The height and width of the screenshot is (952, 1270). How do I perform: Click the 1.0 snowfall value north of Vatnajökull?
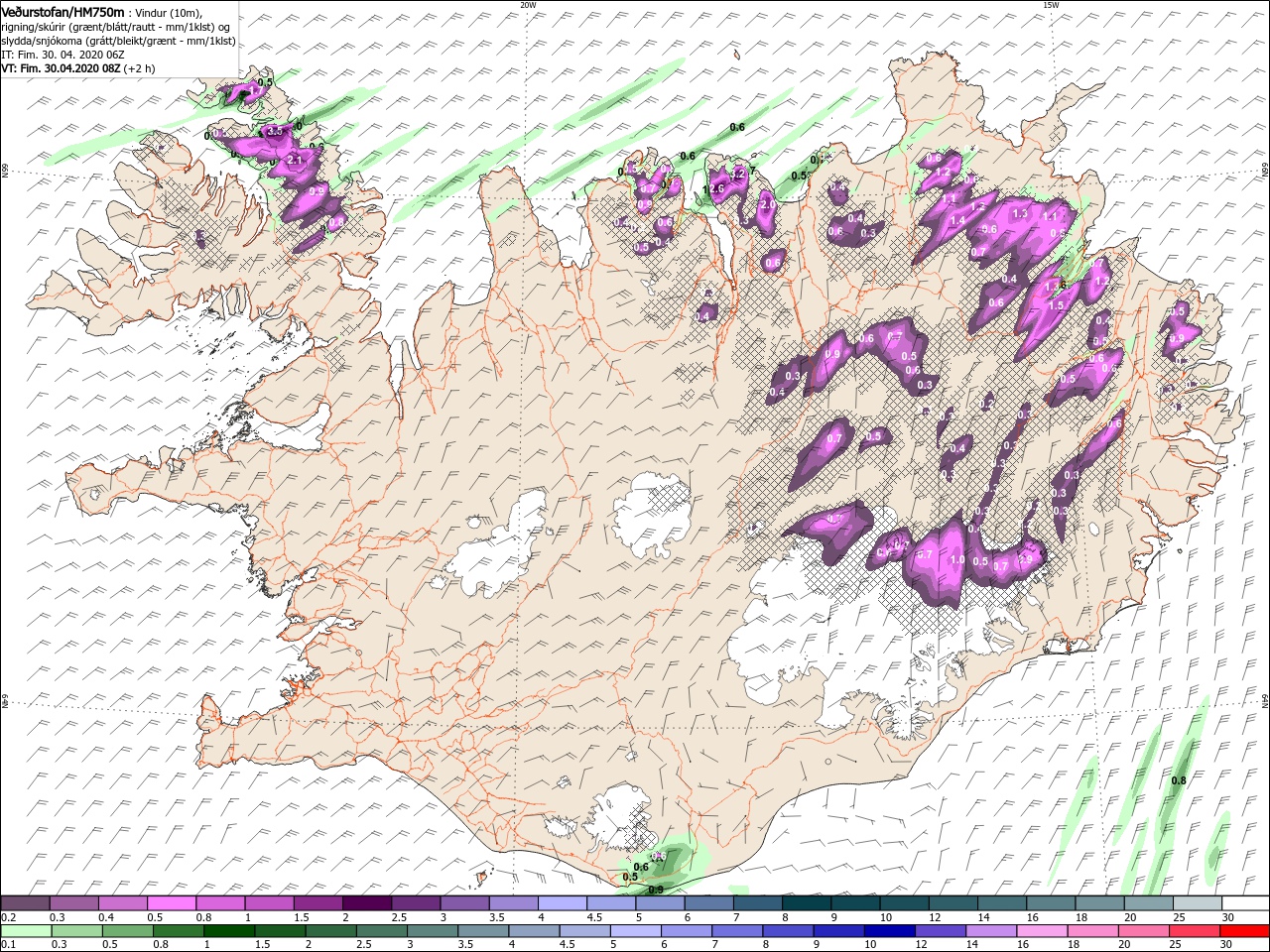coord(957,560)
